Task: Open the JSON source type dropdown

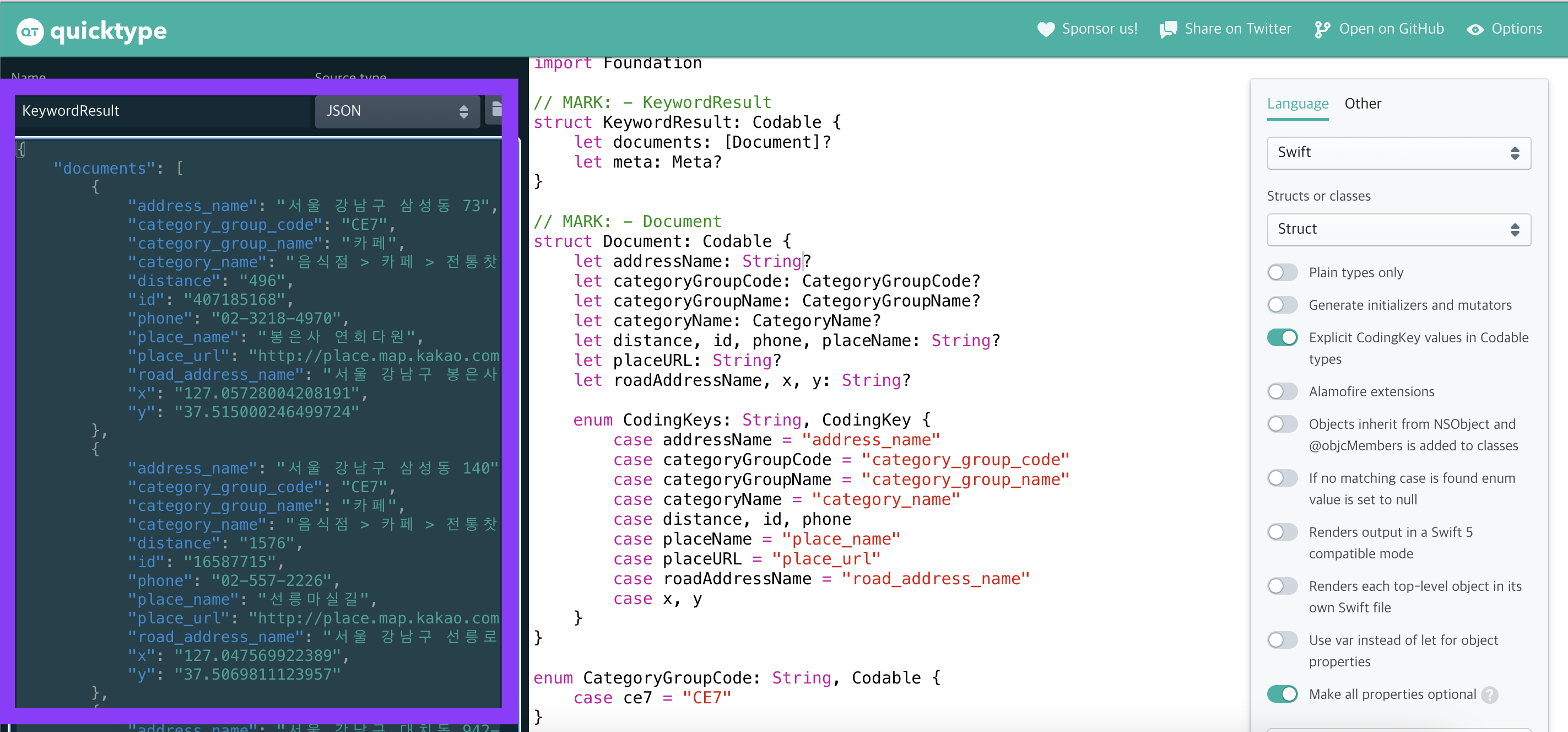Action: (397, 111)
